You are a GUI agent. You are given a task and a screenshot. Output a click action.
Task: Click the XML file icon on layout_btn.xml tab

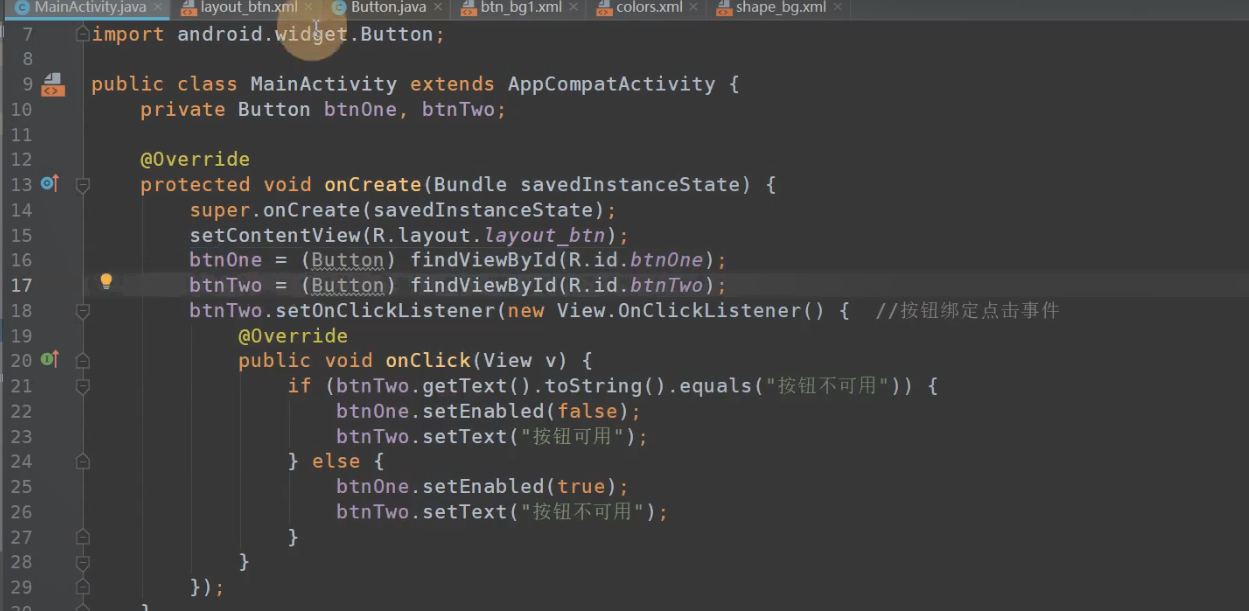pyautogui.click(x=188, y=8)
